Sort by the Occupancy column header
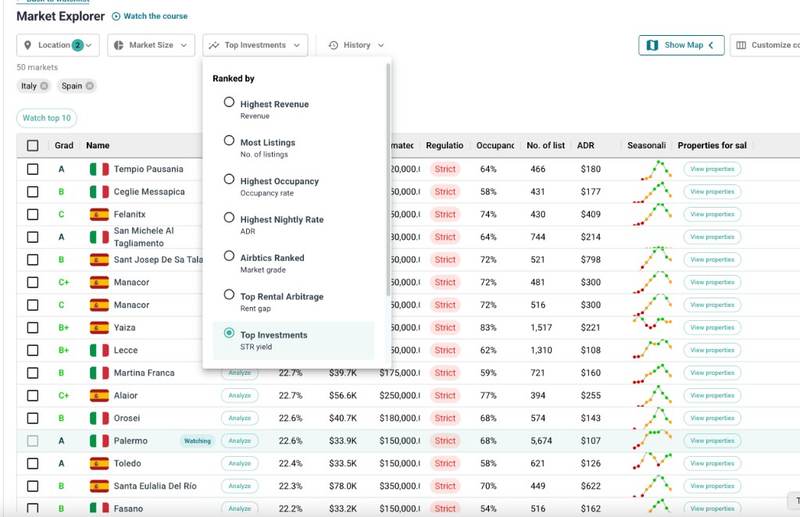Viewport: 800px width, 517px height. point(495,145)
